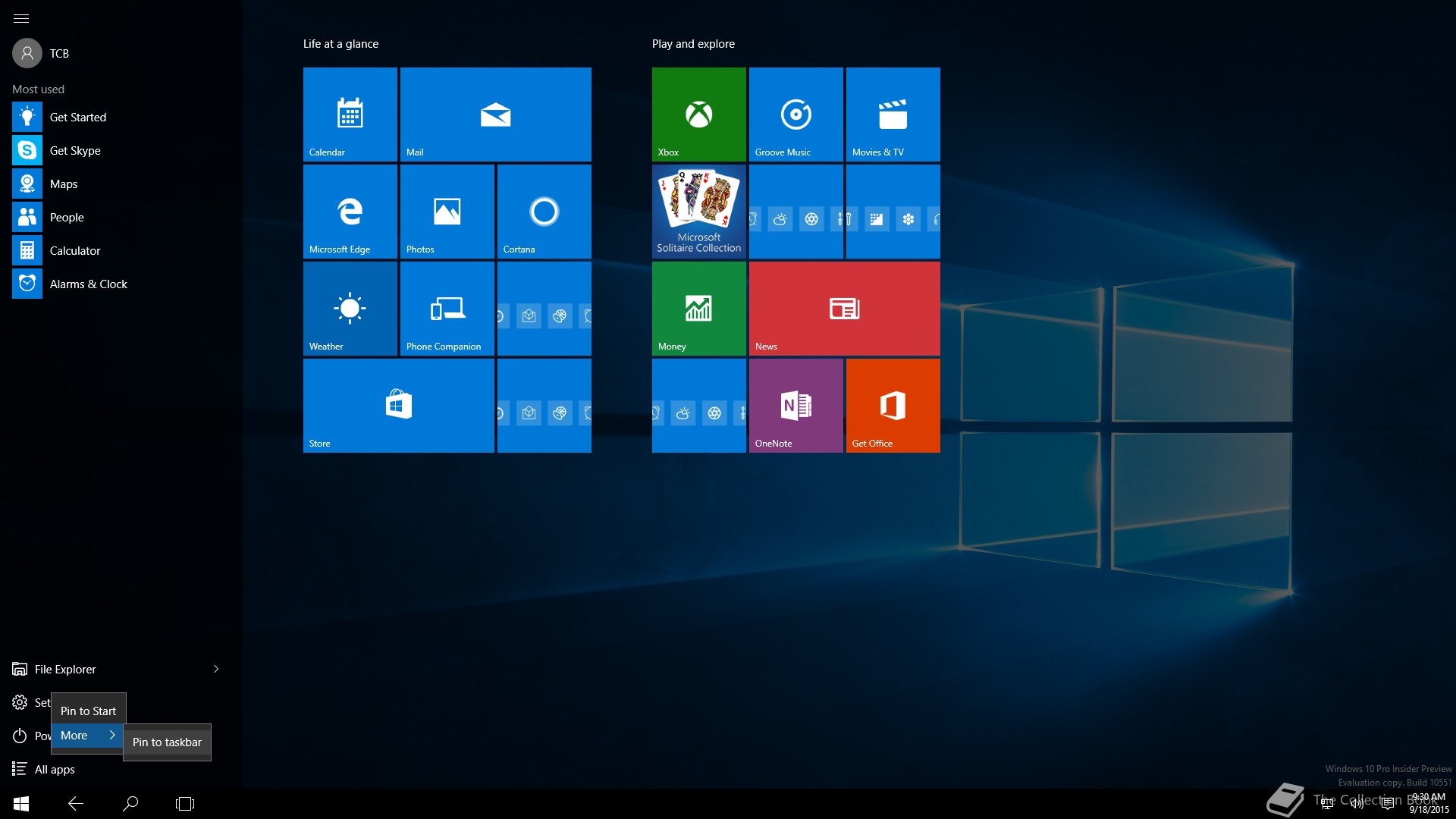Open the Mail tile

point(495,115)
